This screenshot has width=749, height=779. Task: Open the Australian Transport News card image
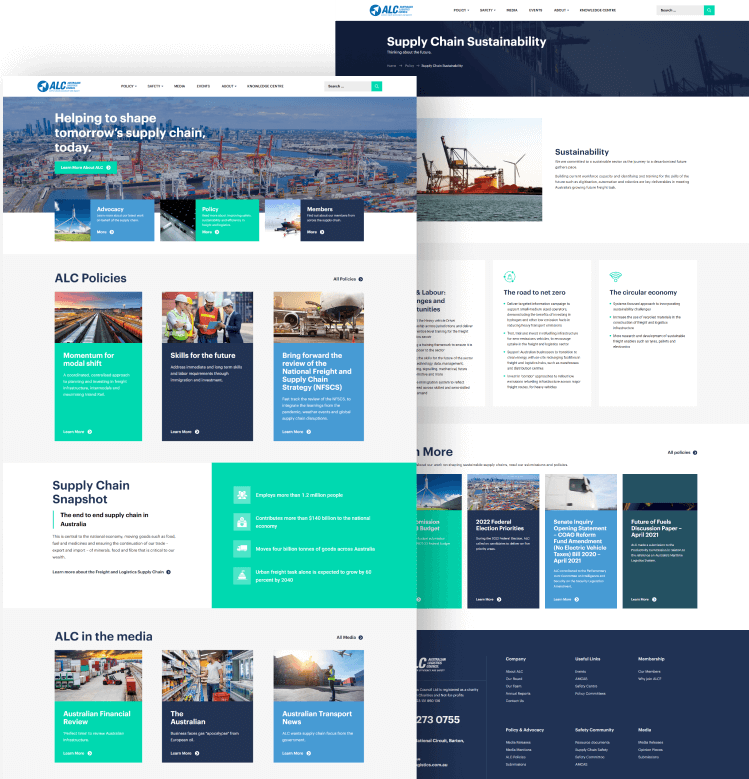318,676
